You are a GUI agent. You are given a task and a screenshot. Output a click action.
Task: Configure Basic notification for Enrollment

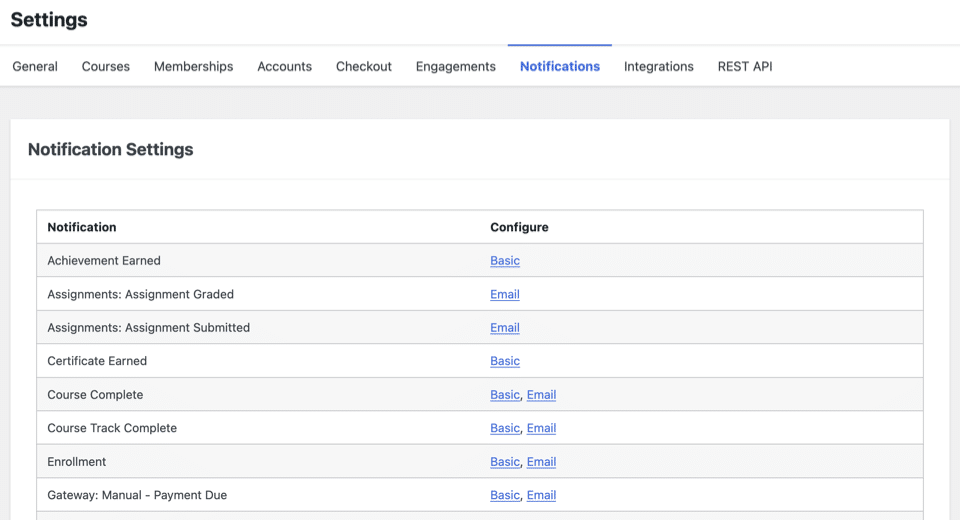click(505, 462)
